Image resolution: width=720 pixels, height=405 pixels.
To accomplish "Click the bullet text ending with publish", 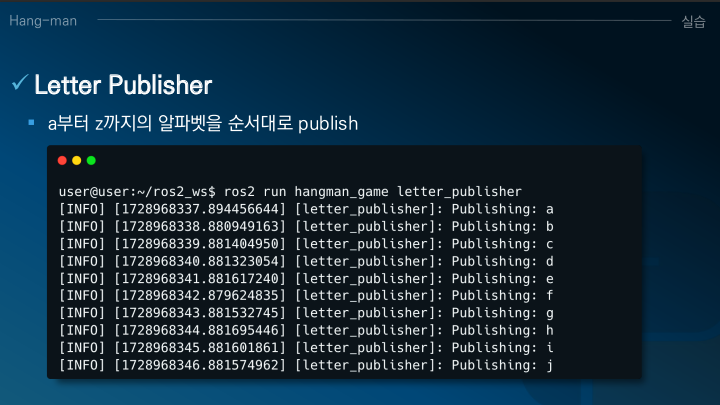I will pyautogui.click(x=203, y=123).
